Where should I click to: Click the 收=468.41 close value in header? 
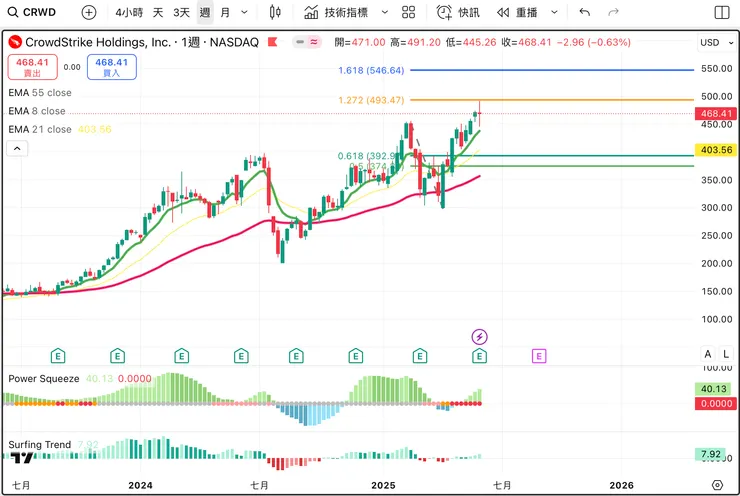coord(526,42)
